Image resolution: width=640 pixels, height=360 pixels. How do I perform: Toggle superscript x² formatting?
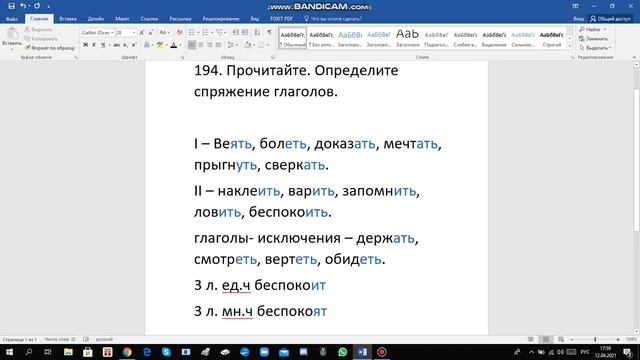(134, 45)
